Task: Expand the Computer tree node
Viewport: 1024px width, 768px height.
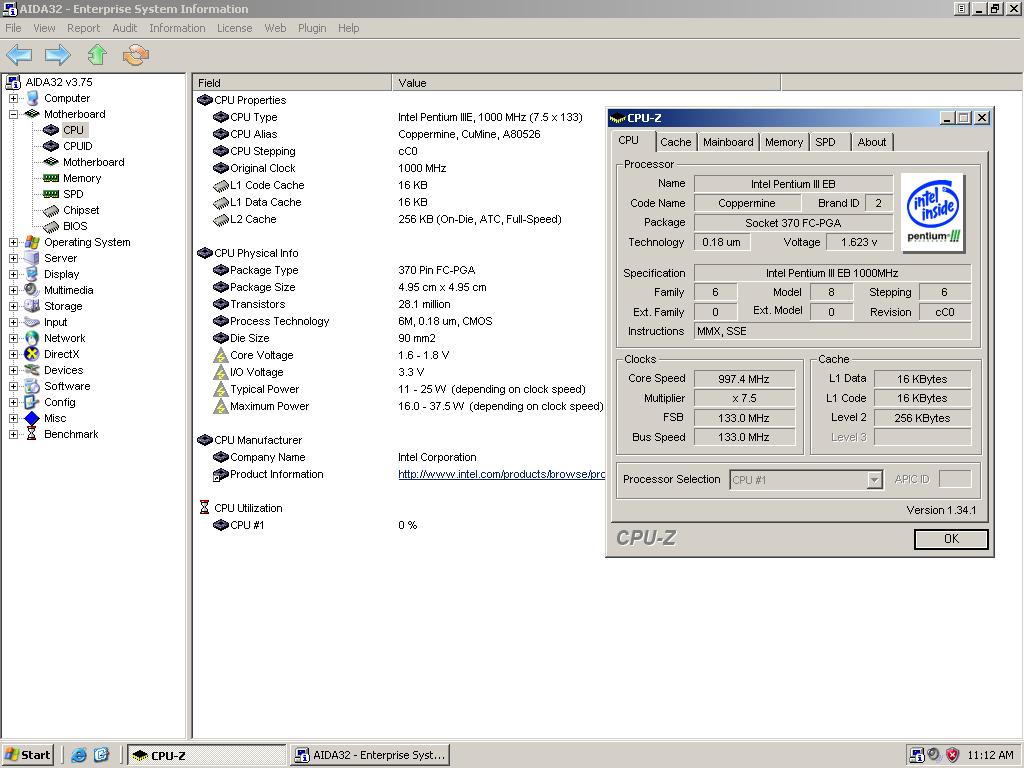Action: [13, 98]
